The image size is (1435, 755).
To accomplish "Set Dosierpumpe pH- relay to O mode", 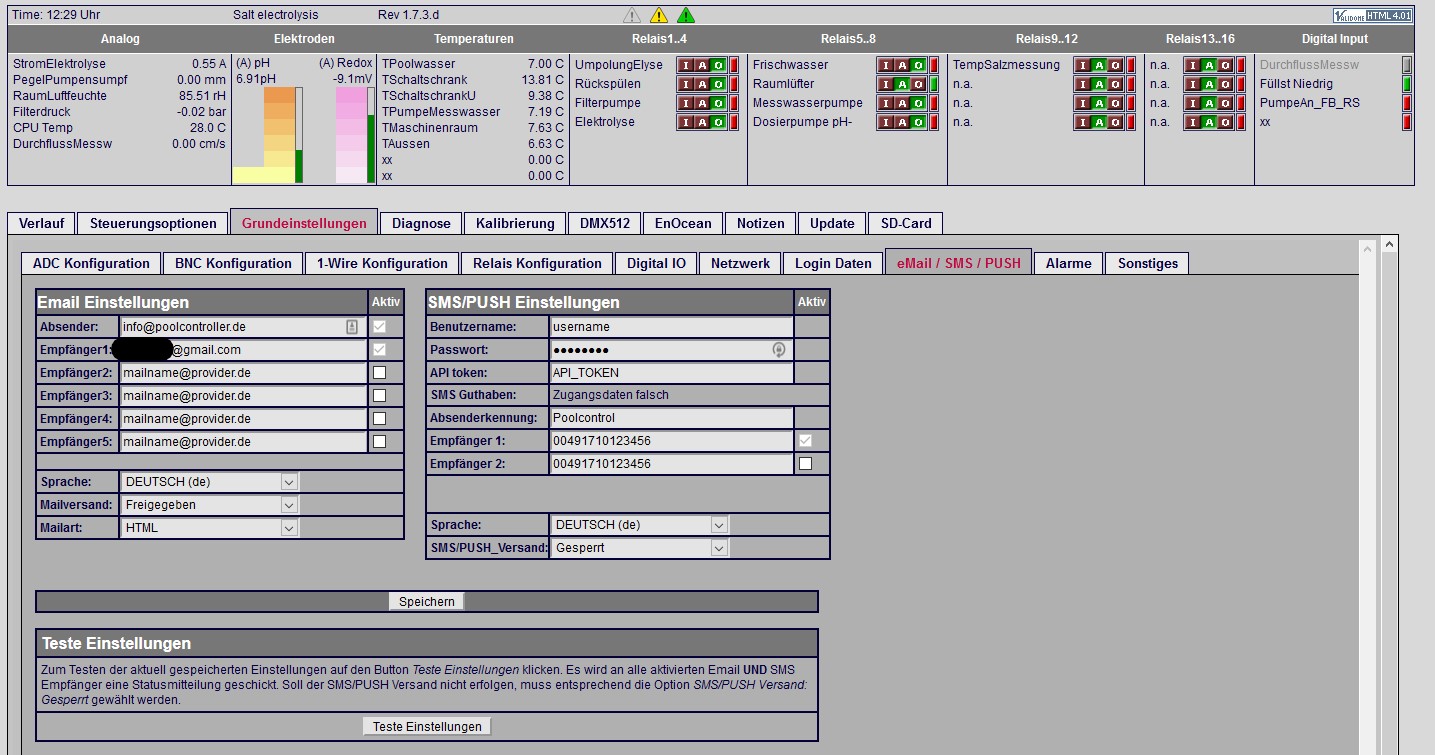I will pyautogui.click(x=918, y=122).
